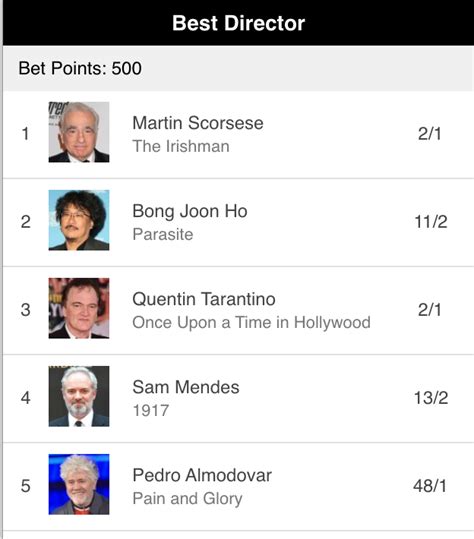Choose the Pedro Almodovar name text
The image size is (474, 539).
point(202,475)
